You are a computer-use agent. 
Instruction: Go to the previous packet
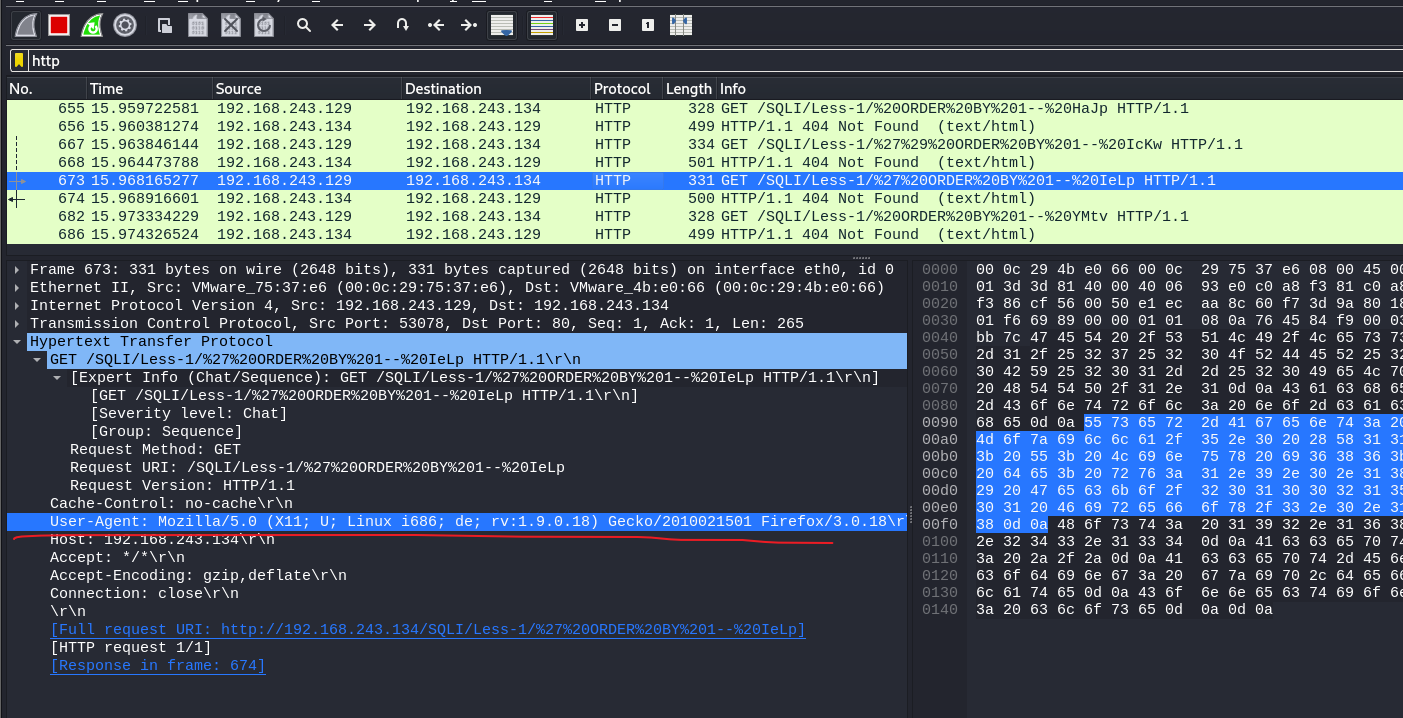point(337,25)
